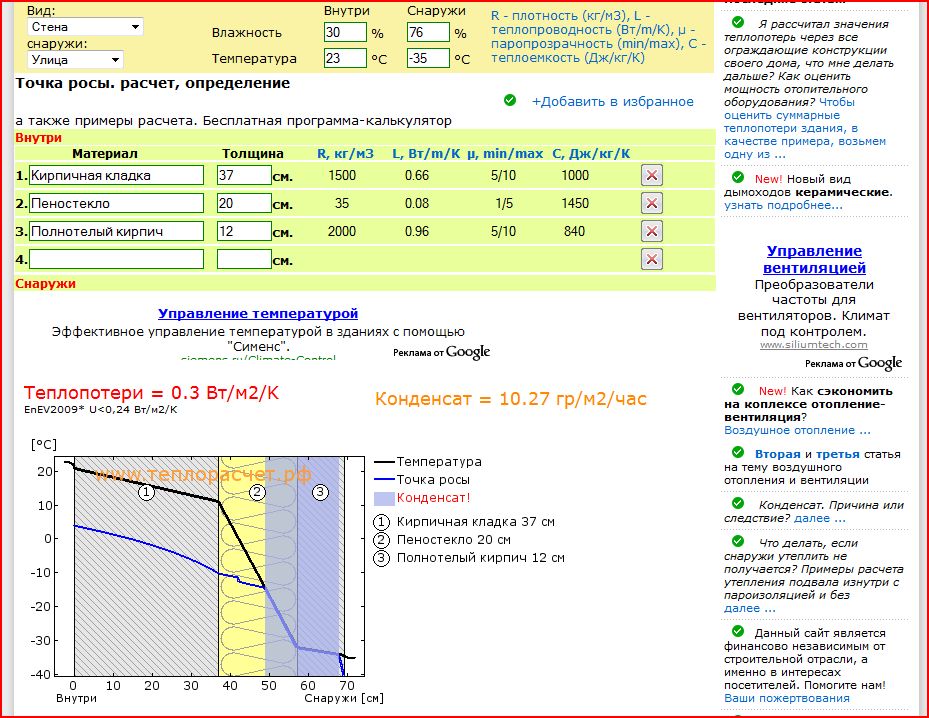Click the density value 1500

[342, 175]
